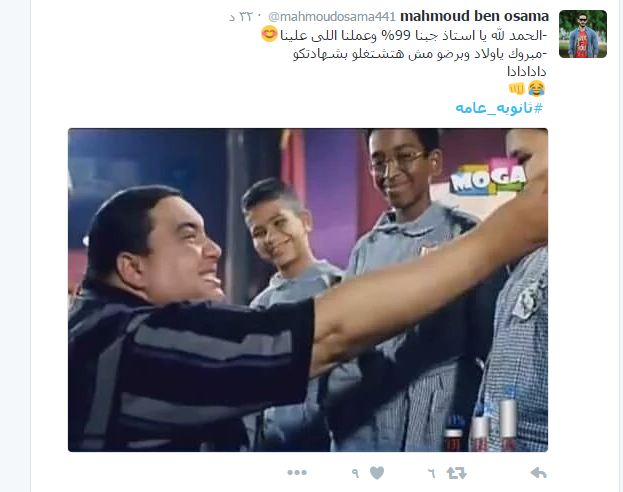
Task: Click the word دادادادا in the tweet
Action: (527, 72)
